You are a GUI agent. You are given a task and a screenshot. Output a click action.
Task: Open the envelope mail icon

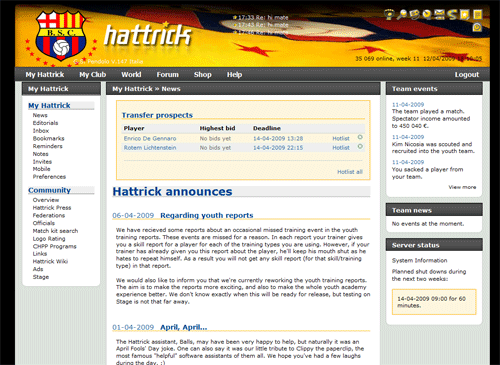[x=439, y=14]
